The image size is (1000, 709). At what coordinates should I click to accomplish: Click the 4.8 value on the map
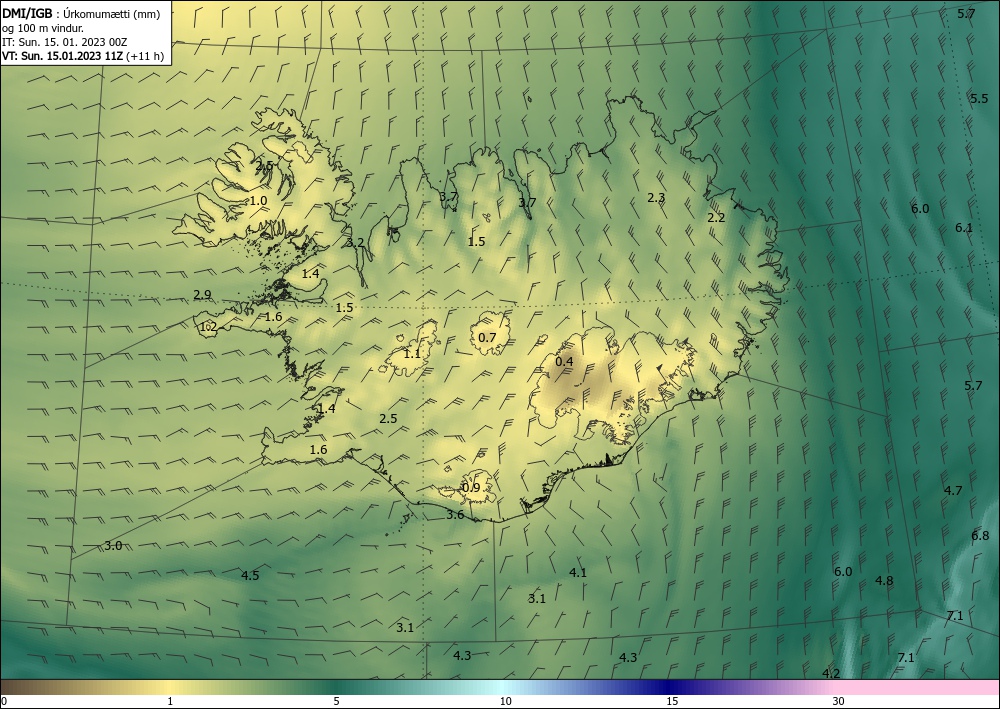tap(884, 581)
